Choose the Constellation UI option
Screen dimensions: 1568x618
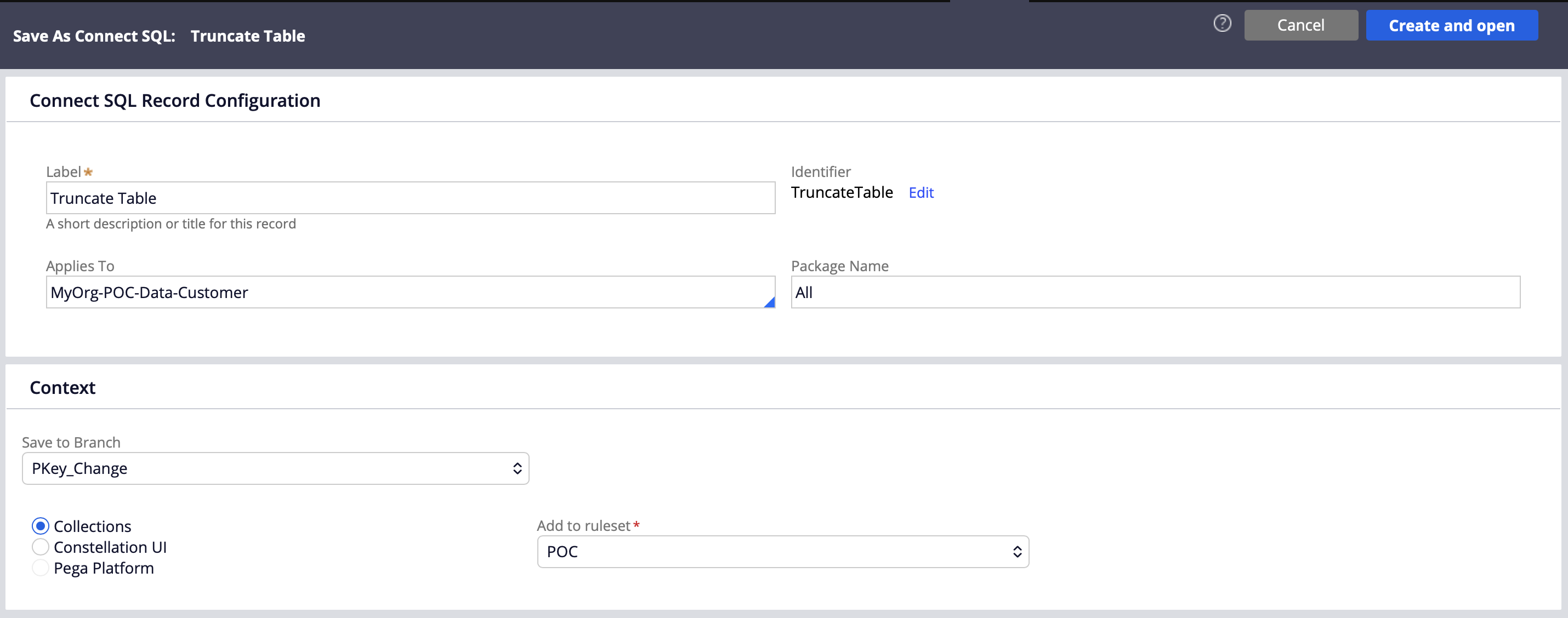40,547
